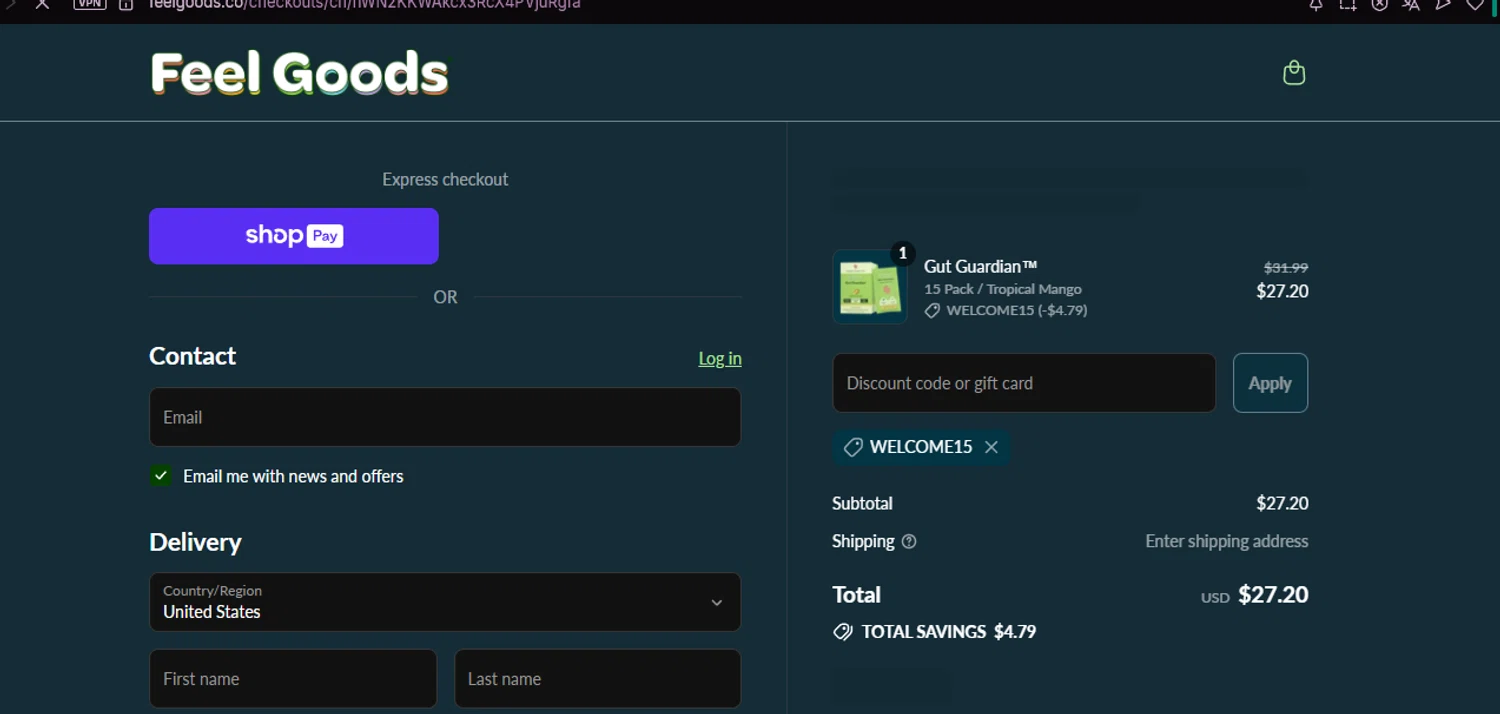Image resolution: width=1500 pixels, height=714 pixels.
Task: Click the Log in link
Action: click(x=720, y=358)
